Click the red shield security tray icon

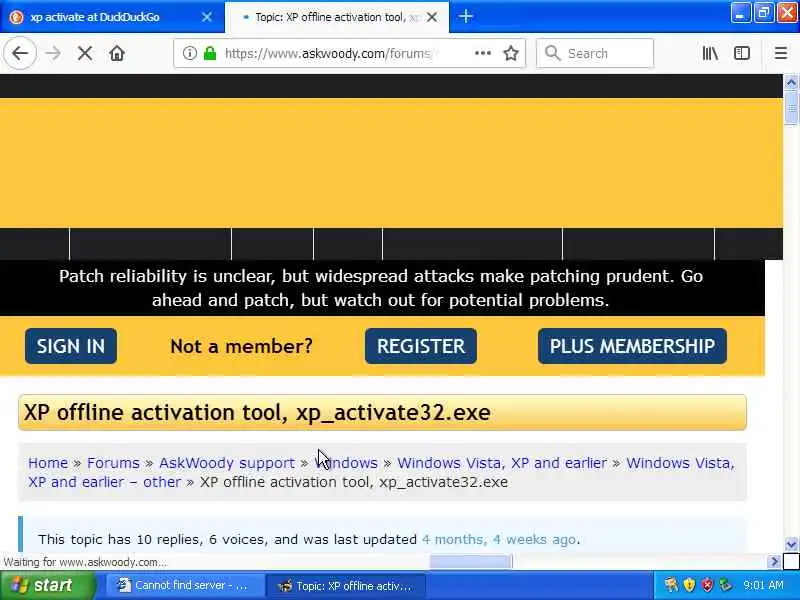coord(707,585)
